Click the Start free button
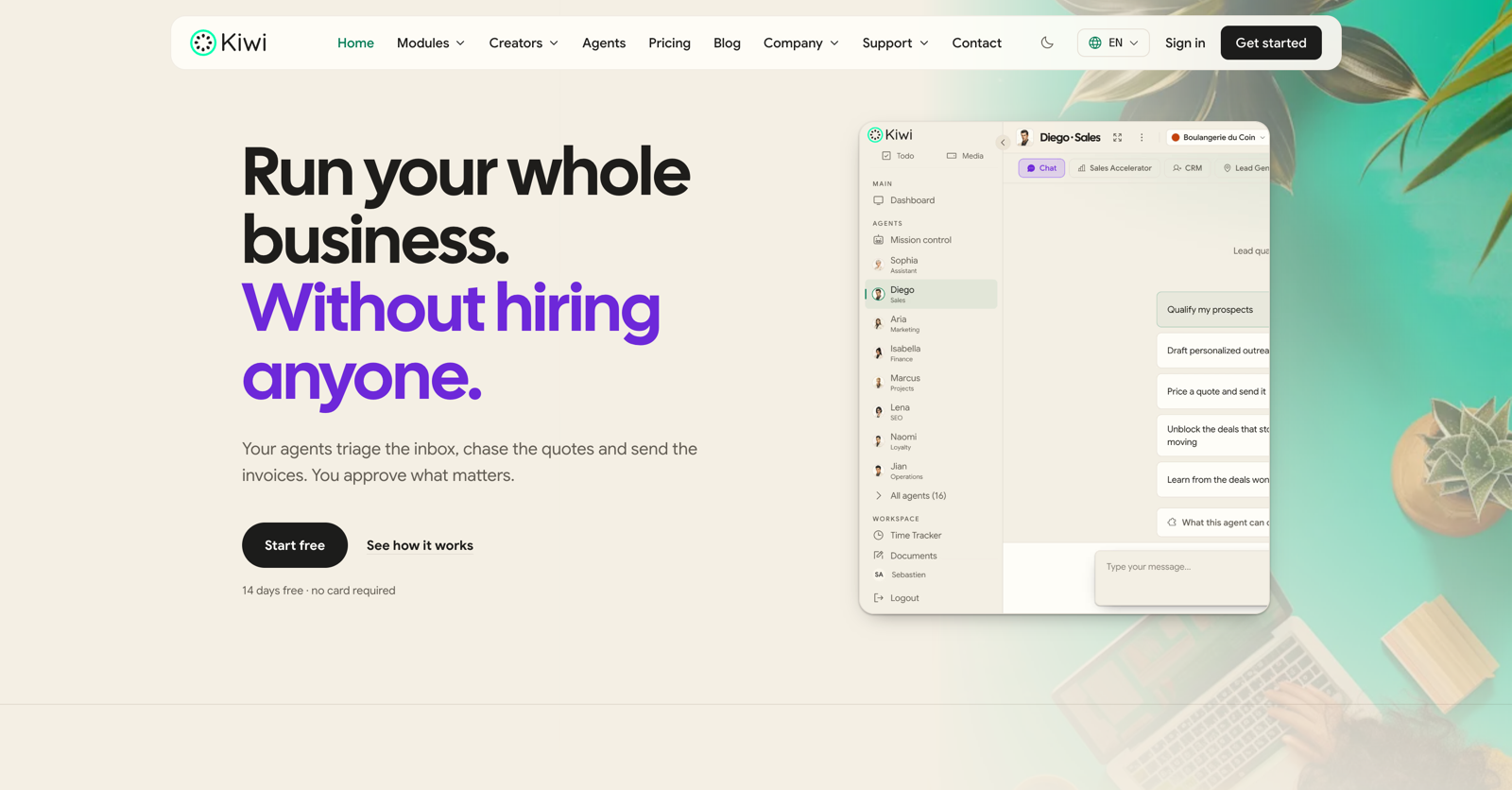Image resolution: width=1512 pixels, height=790 pixels. (295, 545)
